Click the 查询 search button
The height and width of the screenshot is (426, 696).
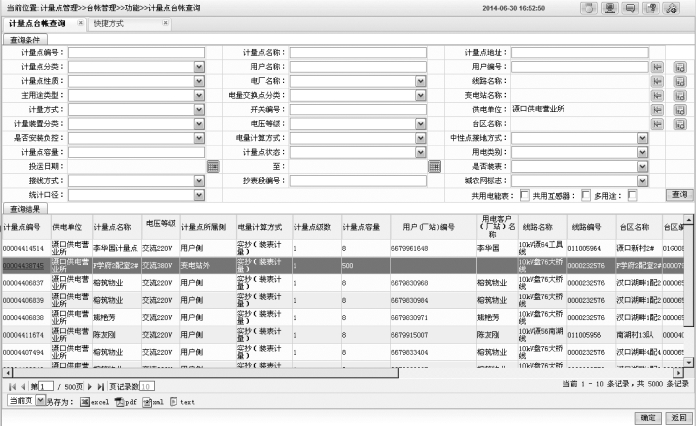[679, 194]
